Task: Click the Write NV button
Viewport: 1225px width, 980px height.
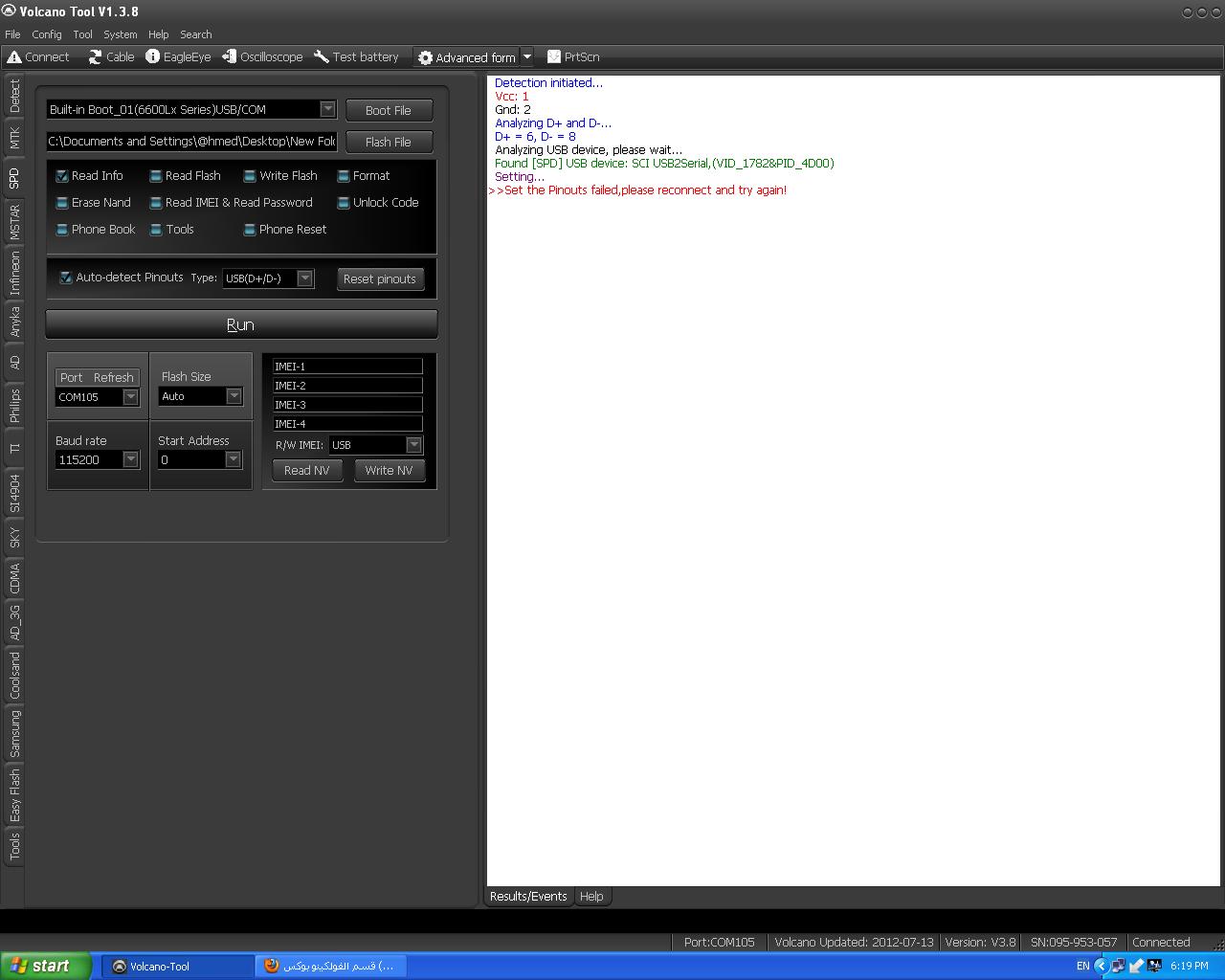Action: pyautogui.click(x=389, y=470)
